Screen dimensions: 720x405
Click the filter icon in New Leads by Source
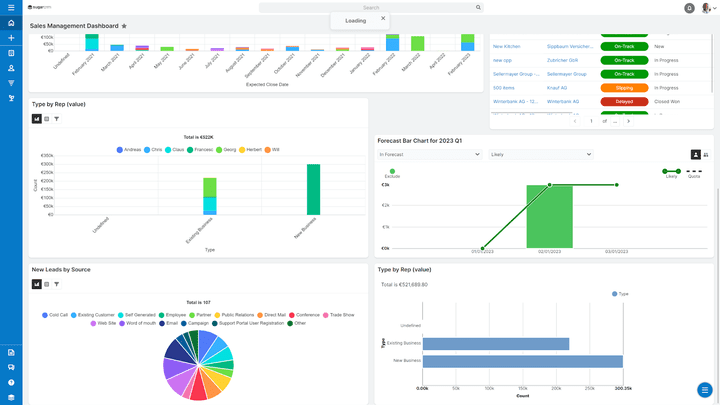[57, 284]
